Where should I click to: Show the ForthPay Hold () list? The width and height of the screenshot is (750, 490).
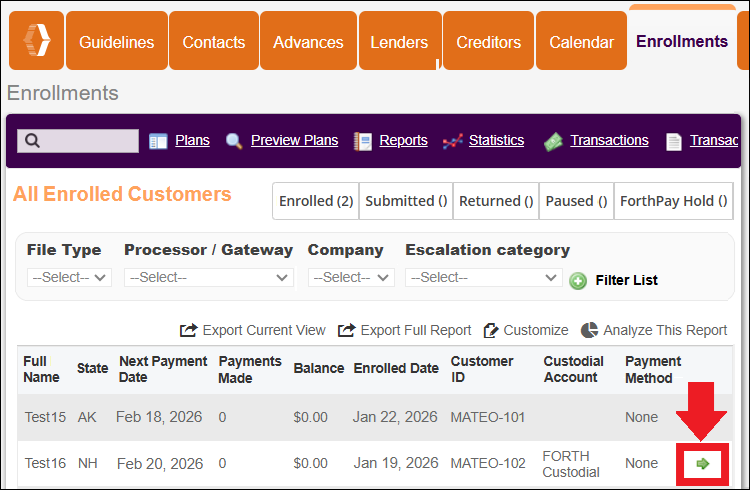coord(673,201)
